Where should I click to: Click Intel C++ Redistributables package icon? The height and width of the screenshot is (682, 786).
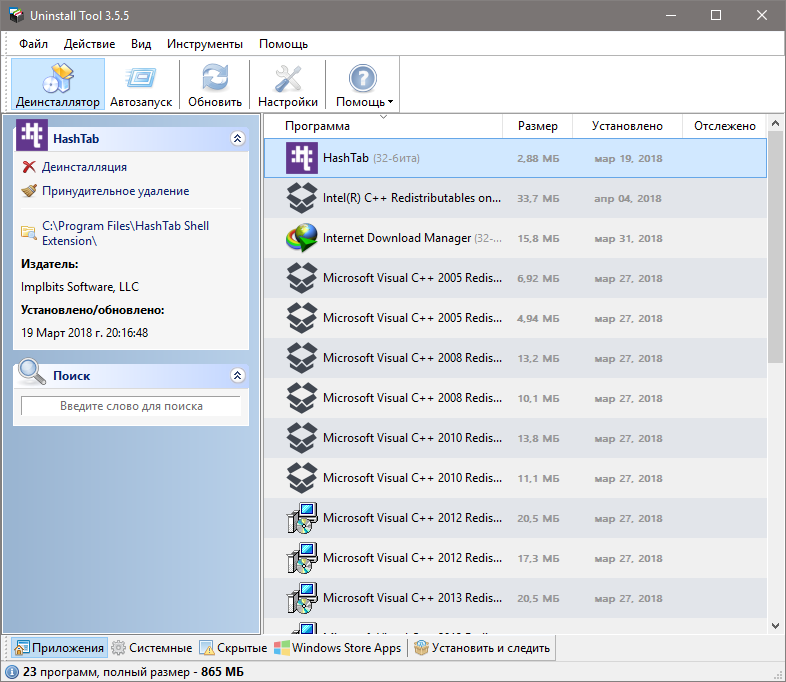point(302,198)
